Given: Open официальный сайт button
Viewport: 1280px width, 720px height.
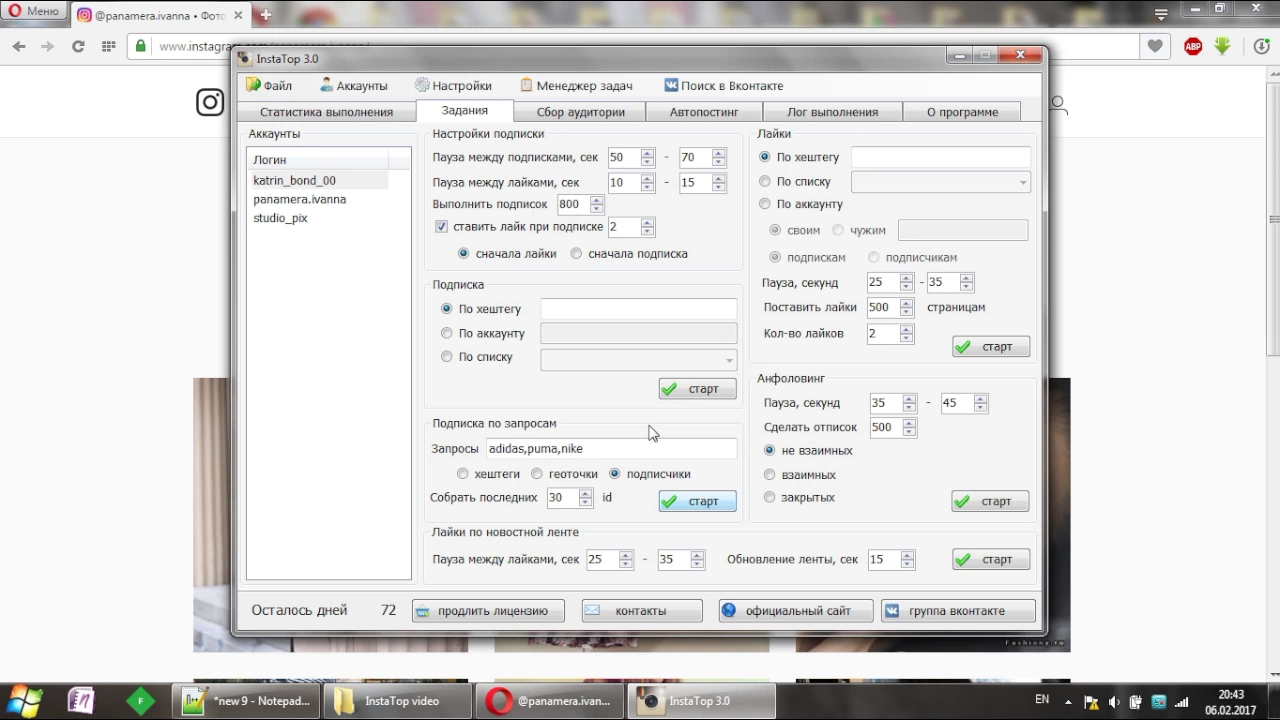Looking at the screenshot, I should (796, 611).
